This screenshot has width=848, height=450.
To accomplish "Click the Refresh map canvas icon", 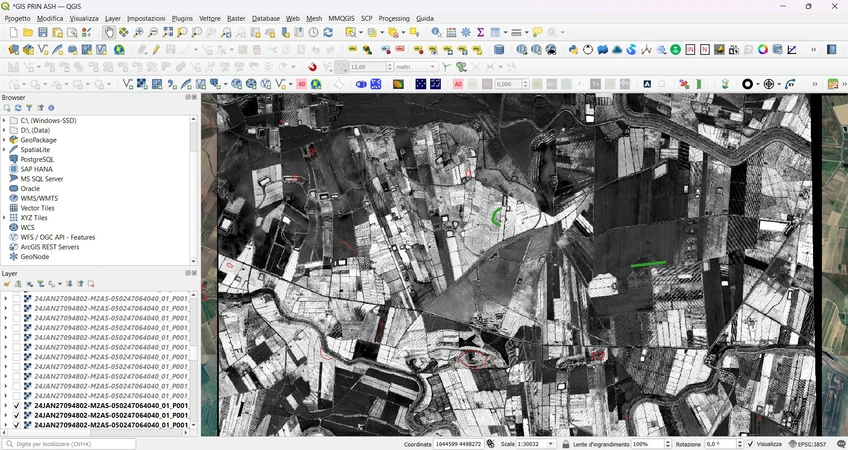I will point(328,33).
